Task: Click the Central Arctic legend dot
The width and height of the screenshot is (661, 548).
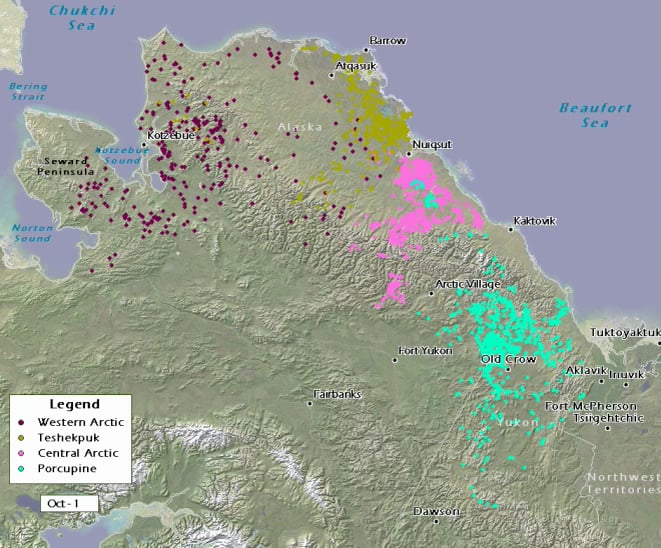Action: [x=21, y=453]
